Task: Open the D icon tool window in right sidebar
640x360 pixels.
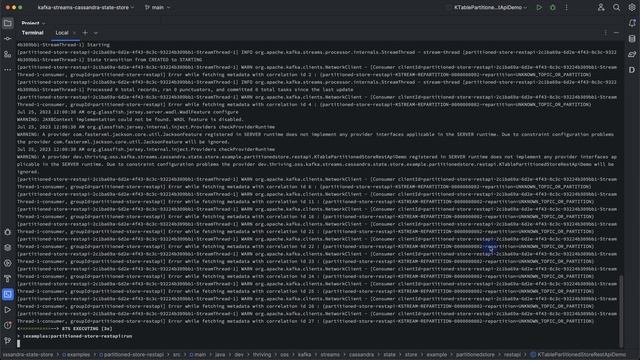Action: pos(632,70)
